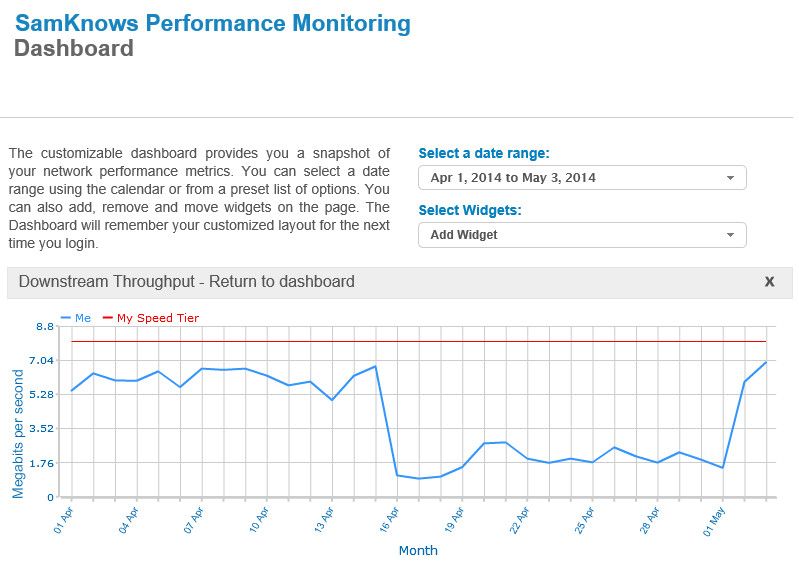
Task: Click the last blue data point on chart
Action: (x=766, y=362)
